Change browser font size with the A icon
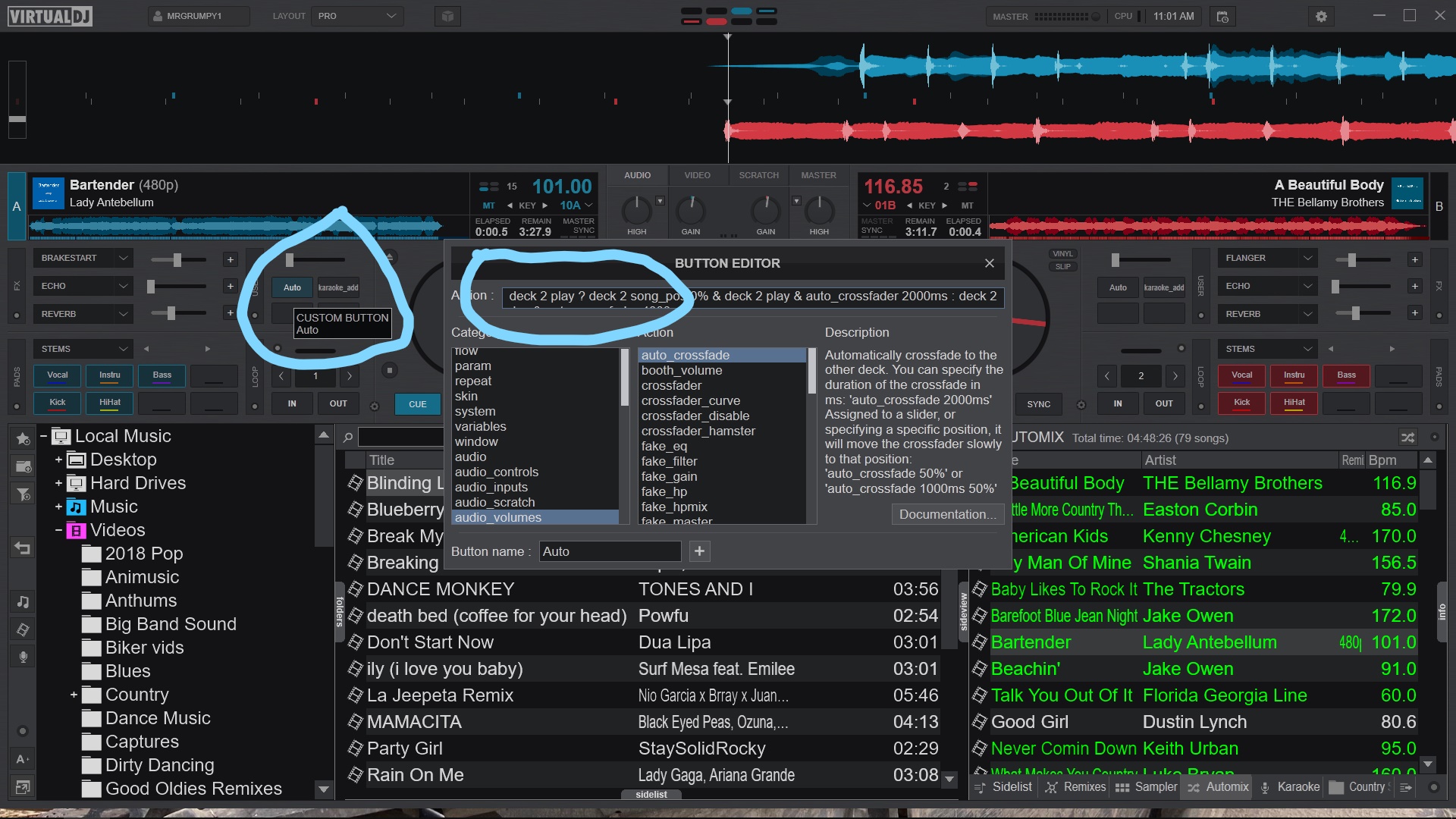Viewport: 1456px width, 819px height. pyautogui.click(x=23, y=759)
